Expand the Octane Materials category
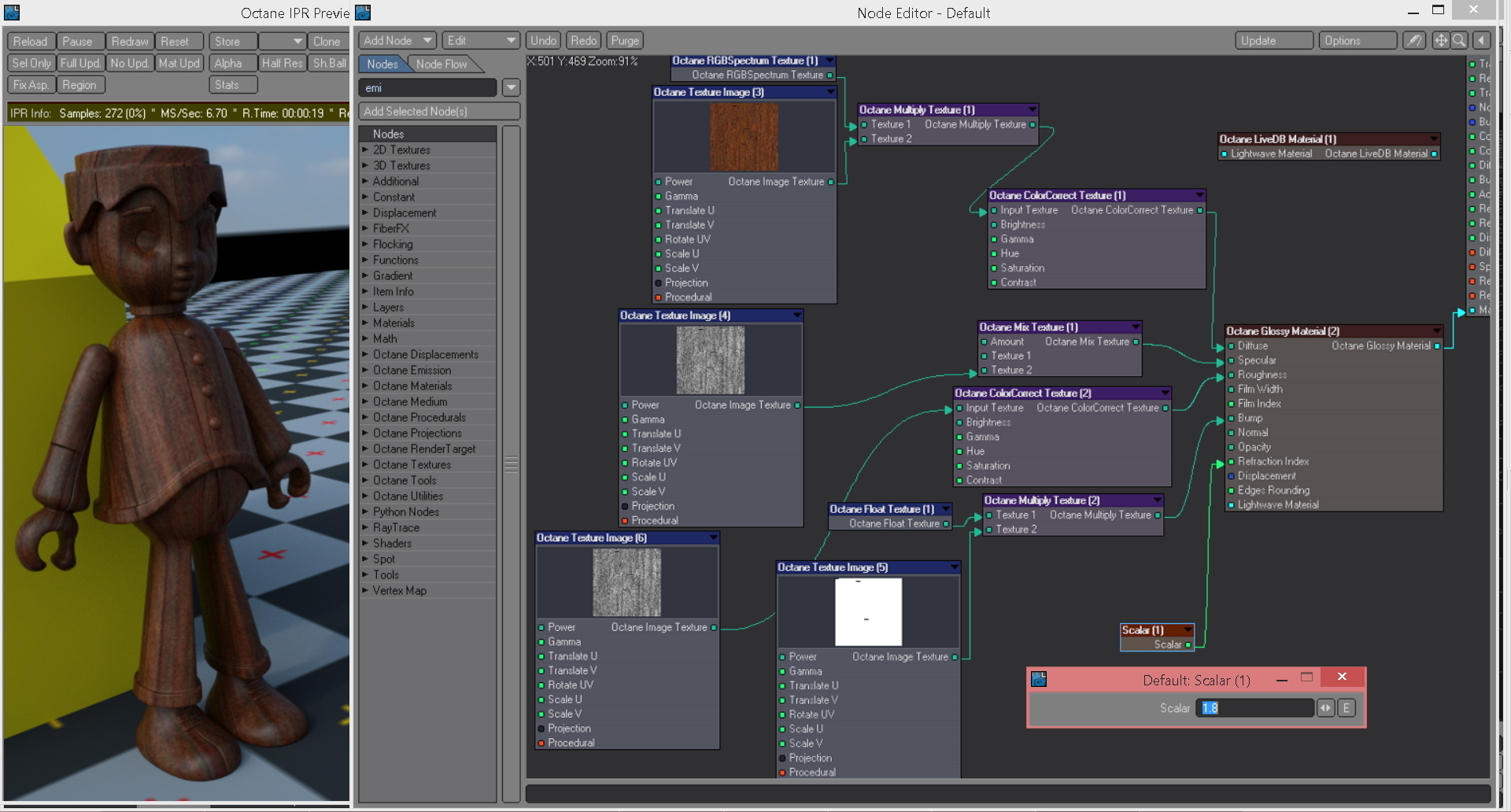 tap(365, 386)
